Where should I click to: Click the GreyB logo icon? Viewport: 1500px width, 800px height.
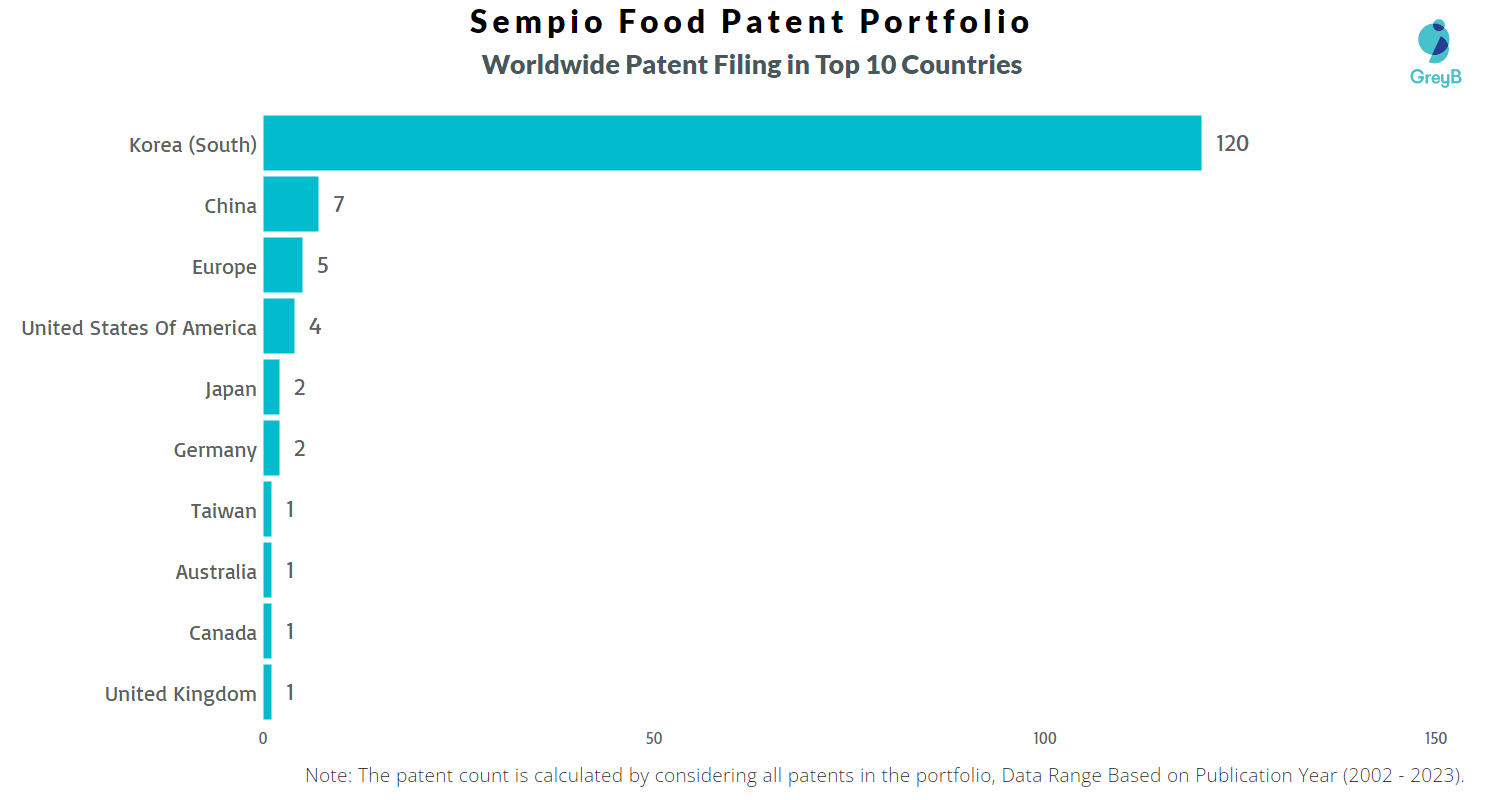[x=1436, y=52]
